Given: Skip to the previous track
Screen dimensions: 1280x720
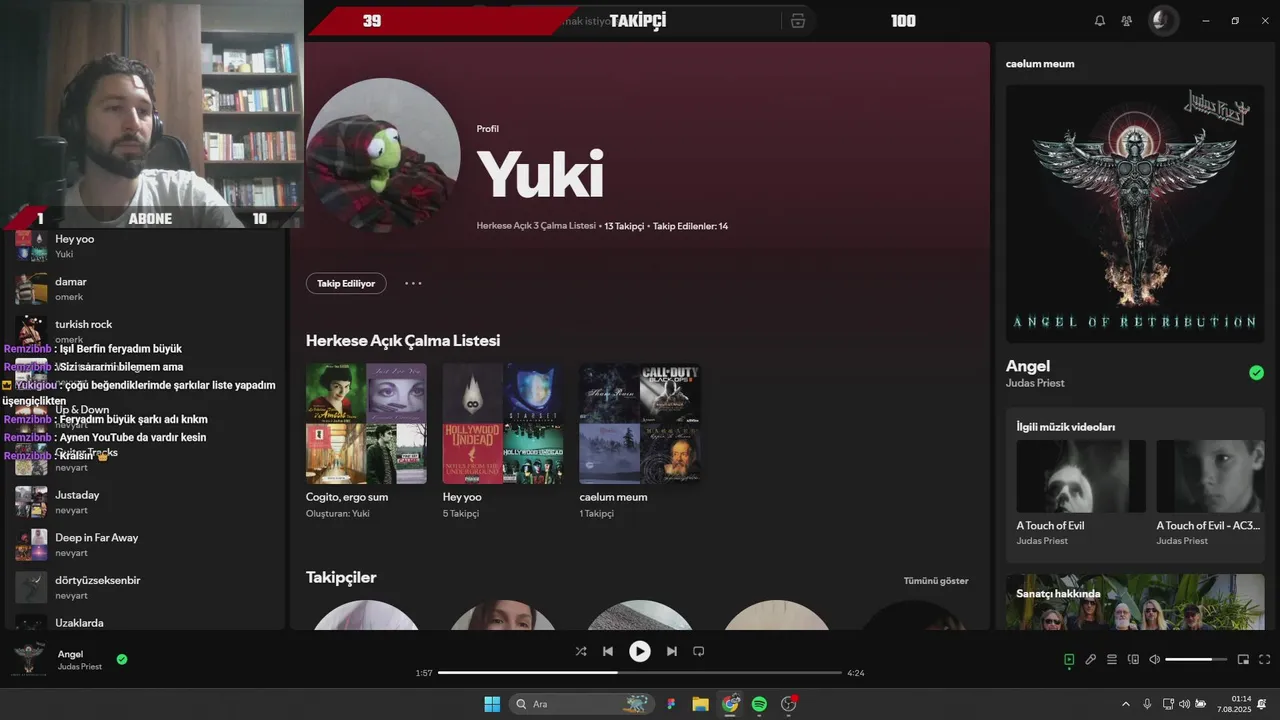Looking at the screenshot, I should (x=608, y=651).
